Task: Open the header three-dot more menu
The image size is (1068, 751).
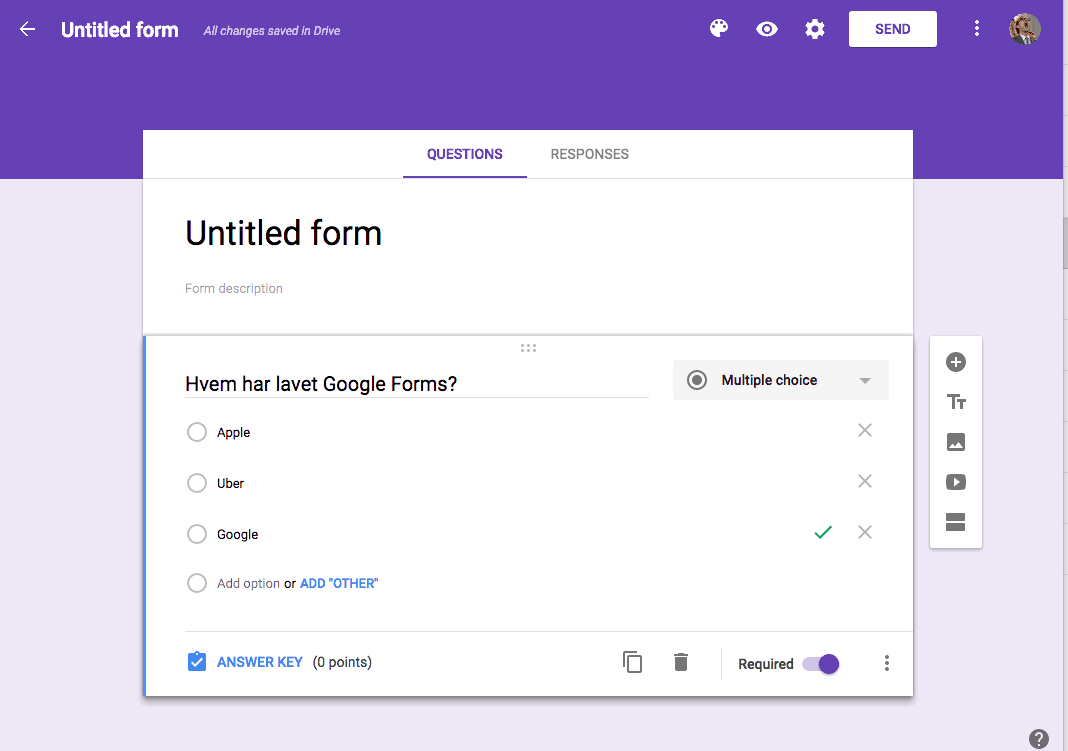Action: point(977,29)
